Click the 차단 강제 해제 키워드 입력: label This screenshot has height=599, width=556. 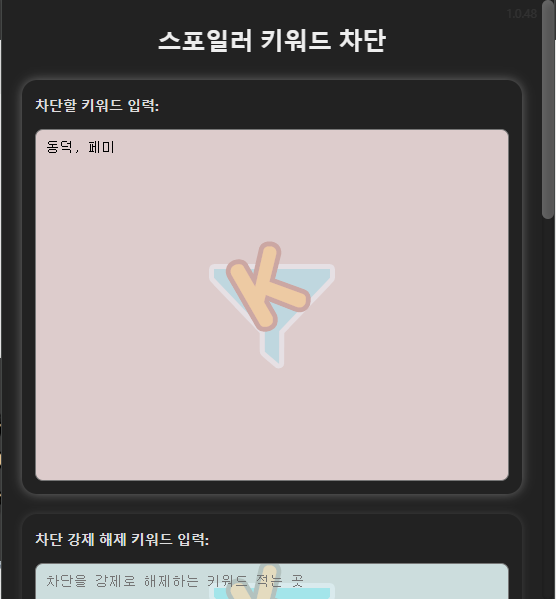[x=122, y=539]
